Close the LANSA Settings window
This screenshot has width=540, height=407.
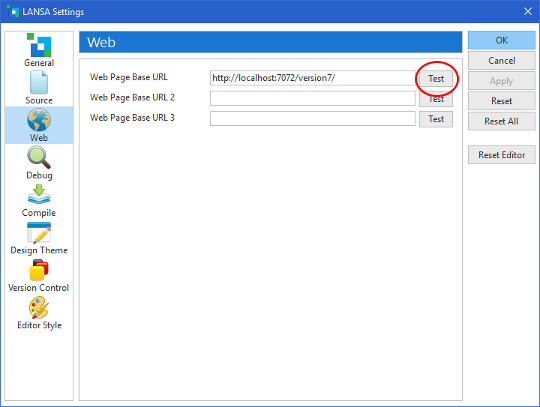[528, 11]
